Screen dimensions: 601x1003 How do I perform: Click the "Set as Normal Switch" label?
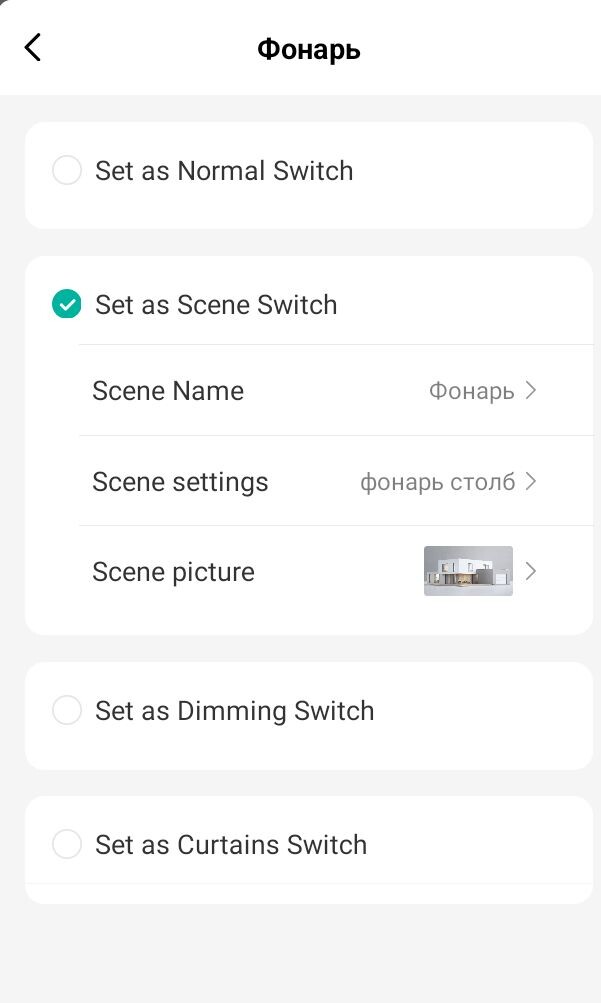point(224,171)
